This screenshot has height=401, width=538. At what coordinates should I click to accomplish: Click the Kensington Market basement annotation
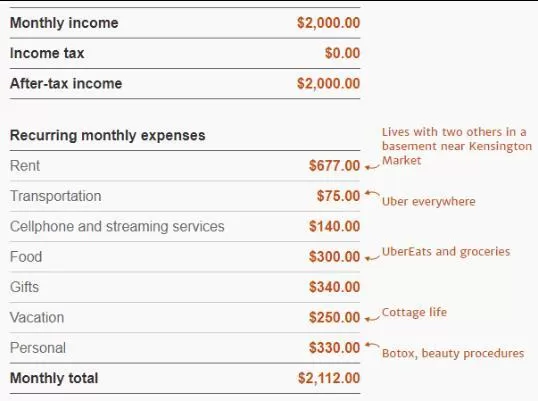tap(457, 146)
